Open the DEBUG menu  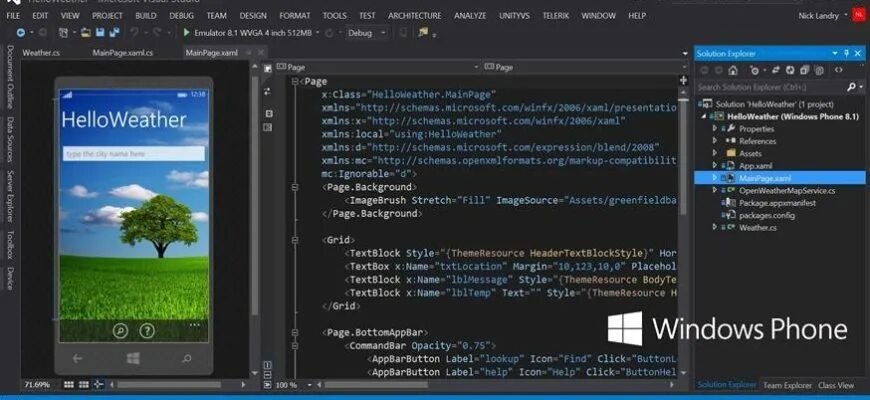click(181, 16)
